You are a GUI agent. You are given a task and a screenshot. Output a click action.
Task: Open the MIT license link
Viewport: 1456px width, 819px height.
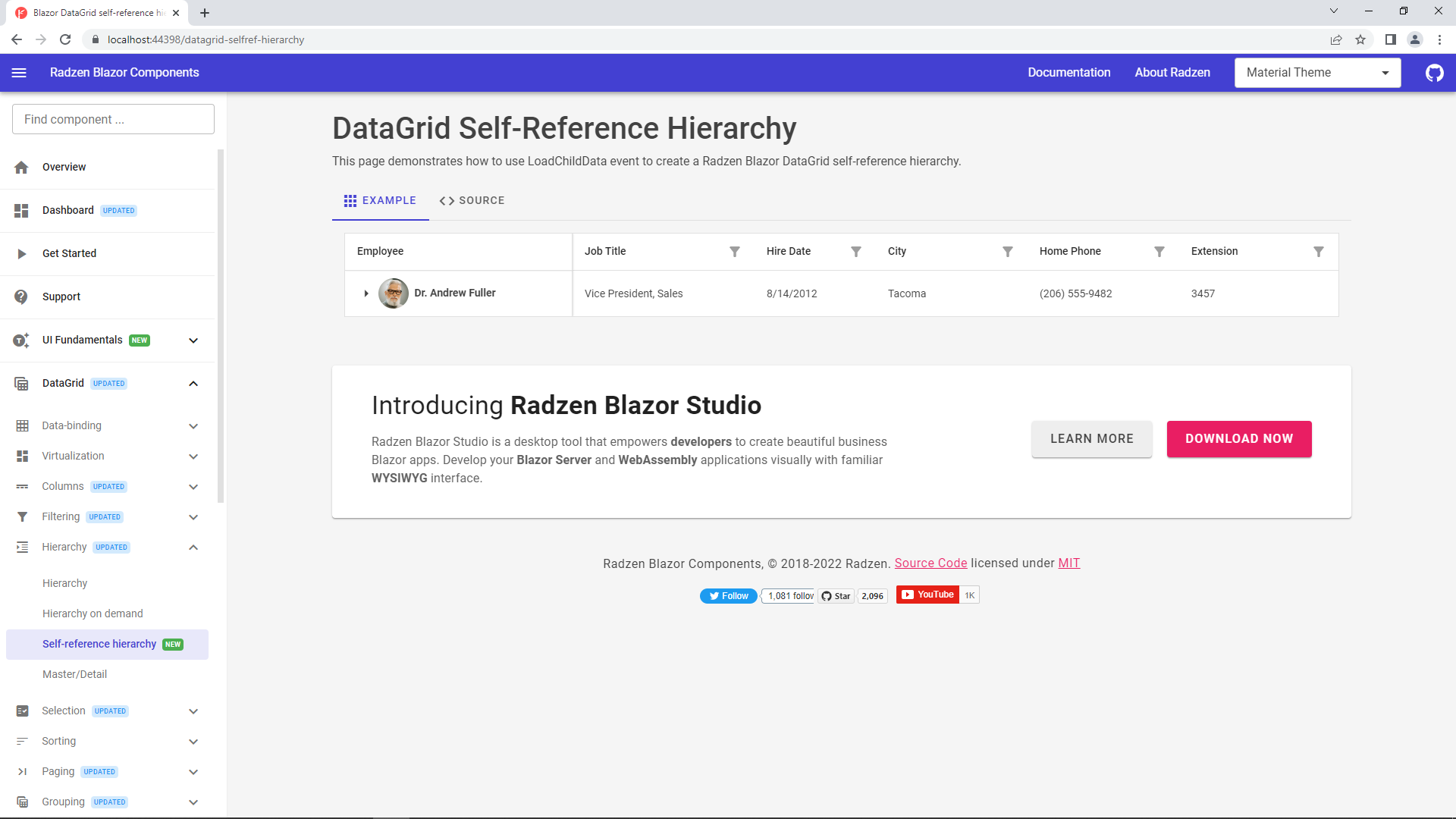pos(1068,563)
